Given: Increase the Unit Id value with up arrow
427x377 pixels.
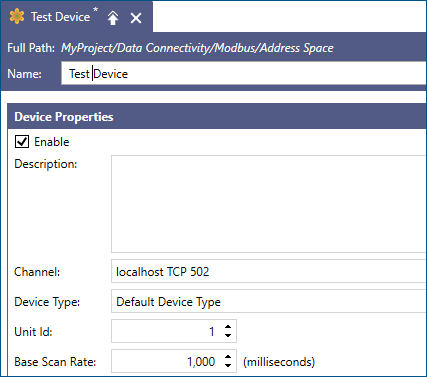Looking at the screenshot, I should 228,327.
